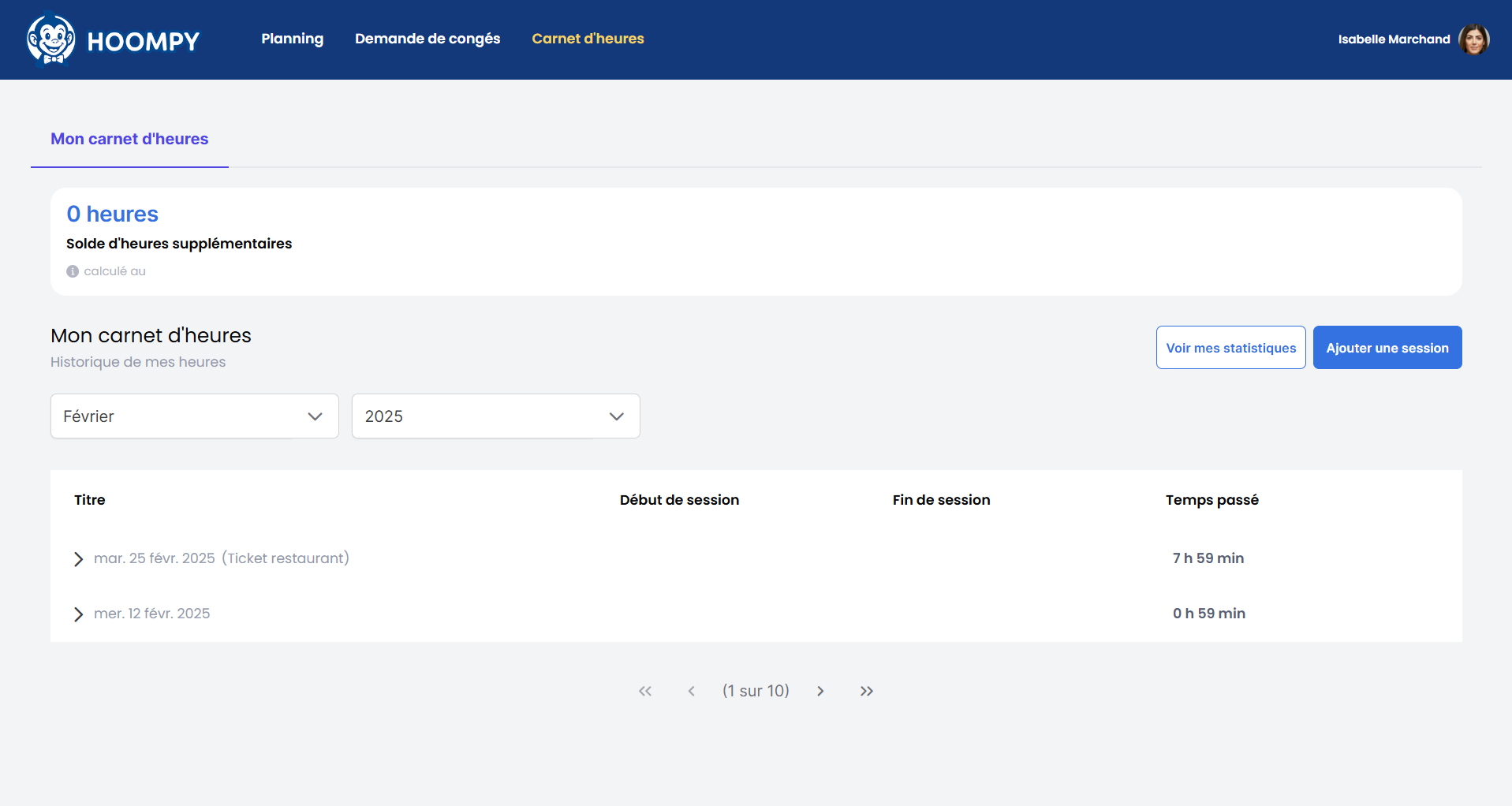This screenshot has height=806, width=1512.
Task: Go to the previous page arrow
Action: [691, 691]
